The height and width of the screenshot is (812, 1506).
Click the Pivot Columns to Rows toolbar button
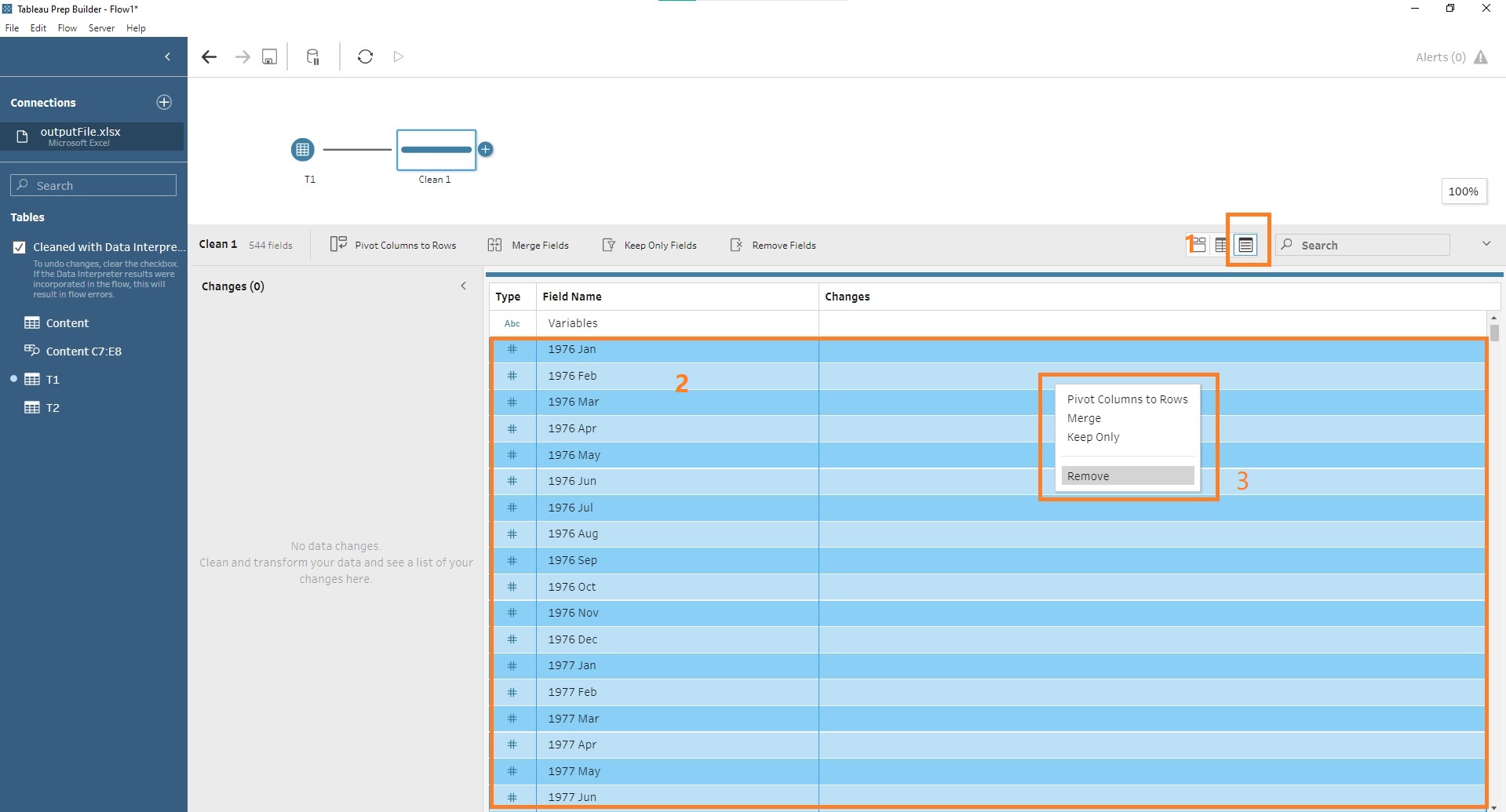point(393,245)
